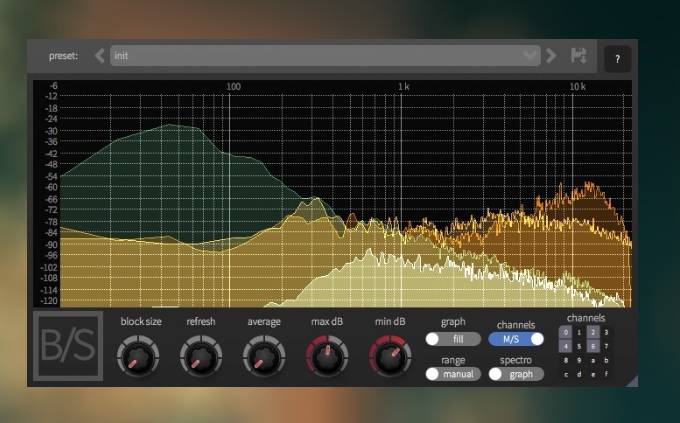
Task: Click the refresh knob
Action: 200,353
